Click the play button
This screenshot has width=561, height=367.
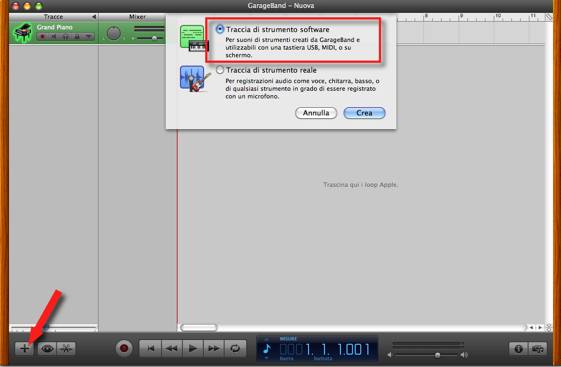pos(193,348)
